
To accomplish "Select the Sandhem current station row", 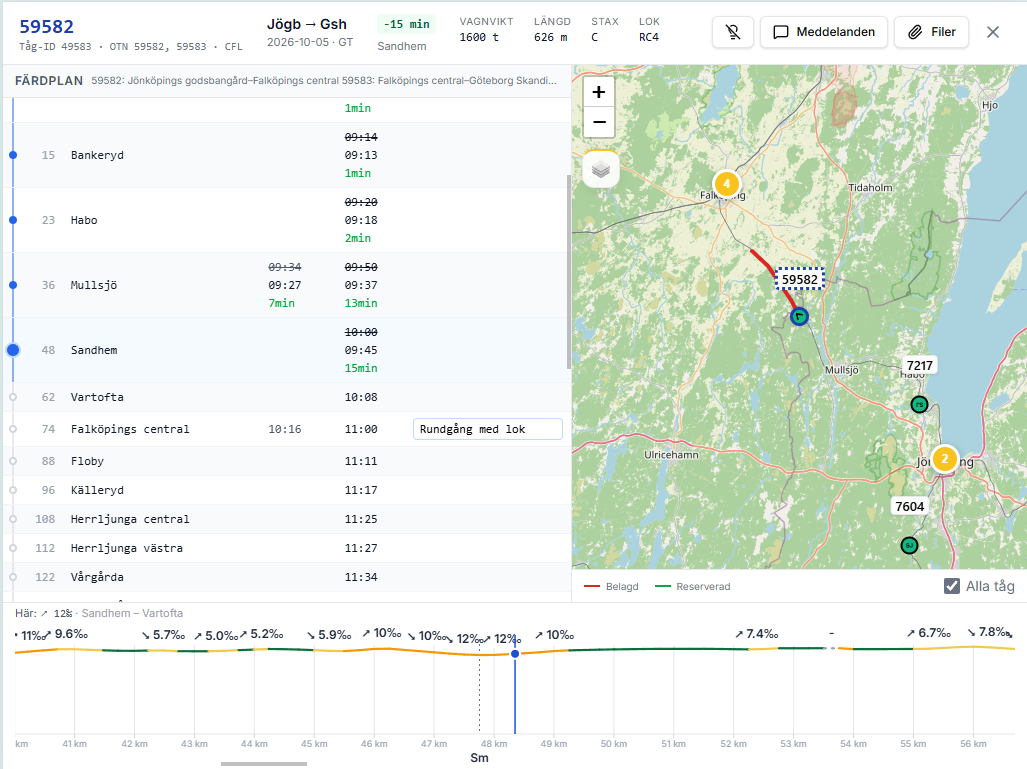I will [x=287, y=350].
